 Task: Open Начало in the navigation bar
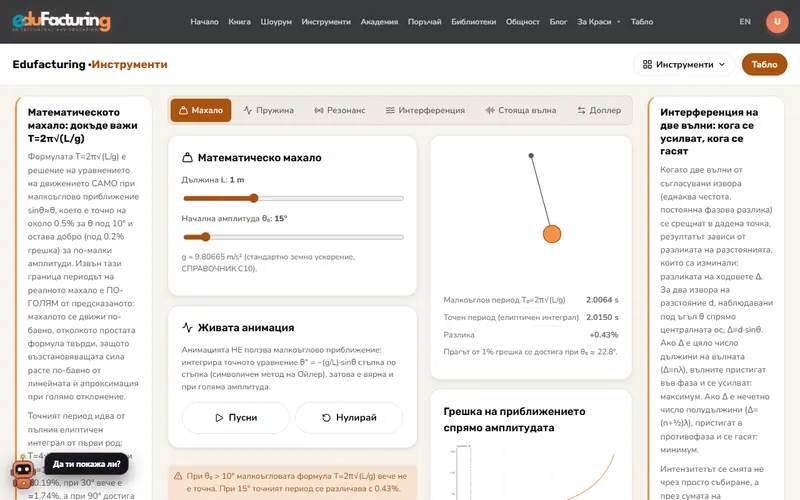204,21
